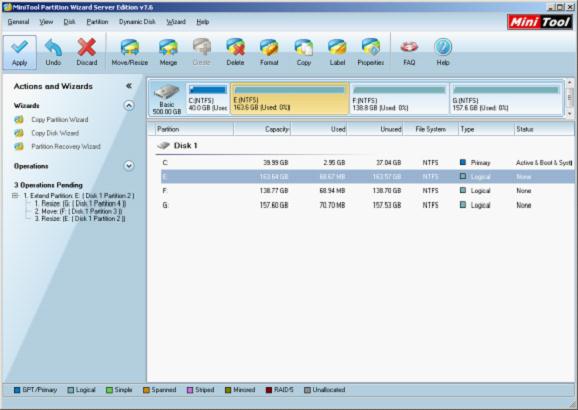Expand the Operations section

click(129, 166)
